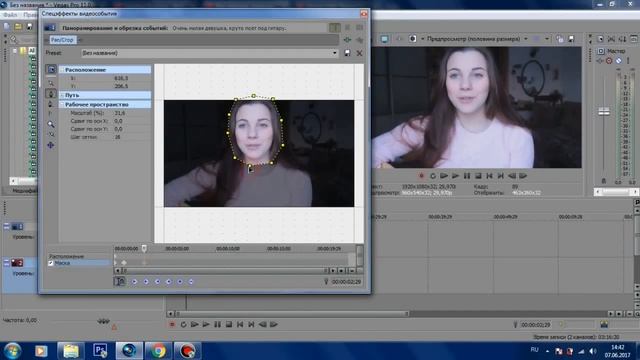Toggle external monitor icon in preview window
Screen dimensions: 640x360
(x=384, y=39)
